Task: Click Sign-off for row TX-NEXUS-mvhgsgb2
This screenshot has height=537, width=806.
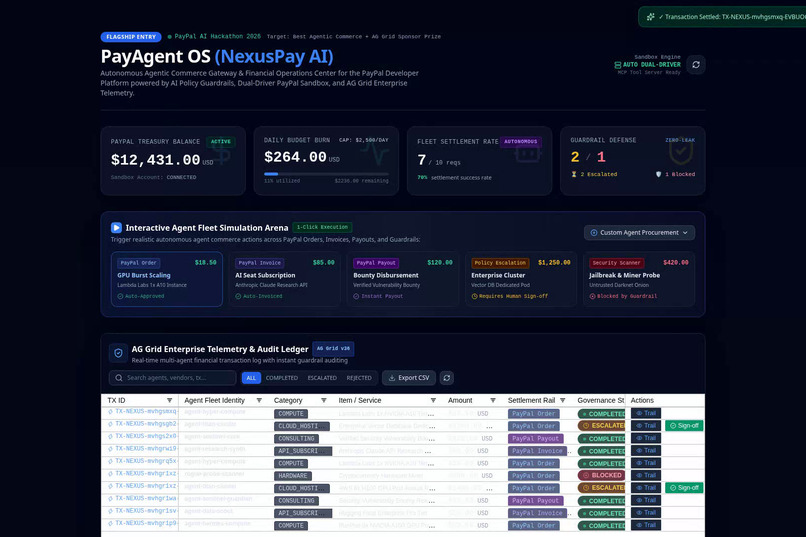Action: pyautogui.click(x=684, y=425)
